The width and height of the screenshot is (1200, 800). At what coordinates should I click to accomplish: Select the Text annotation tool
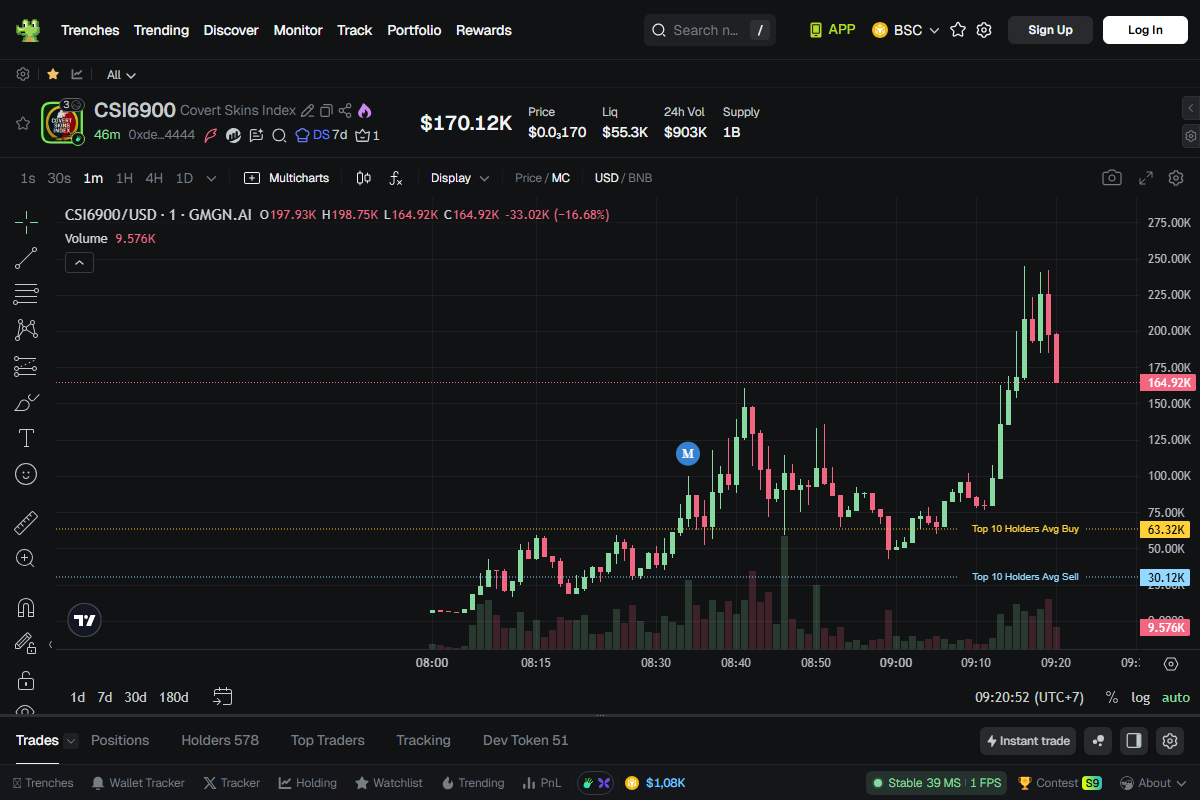[x=26, y=438]
